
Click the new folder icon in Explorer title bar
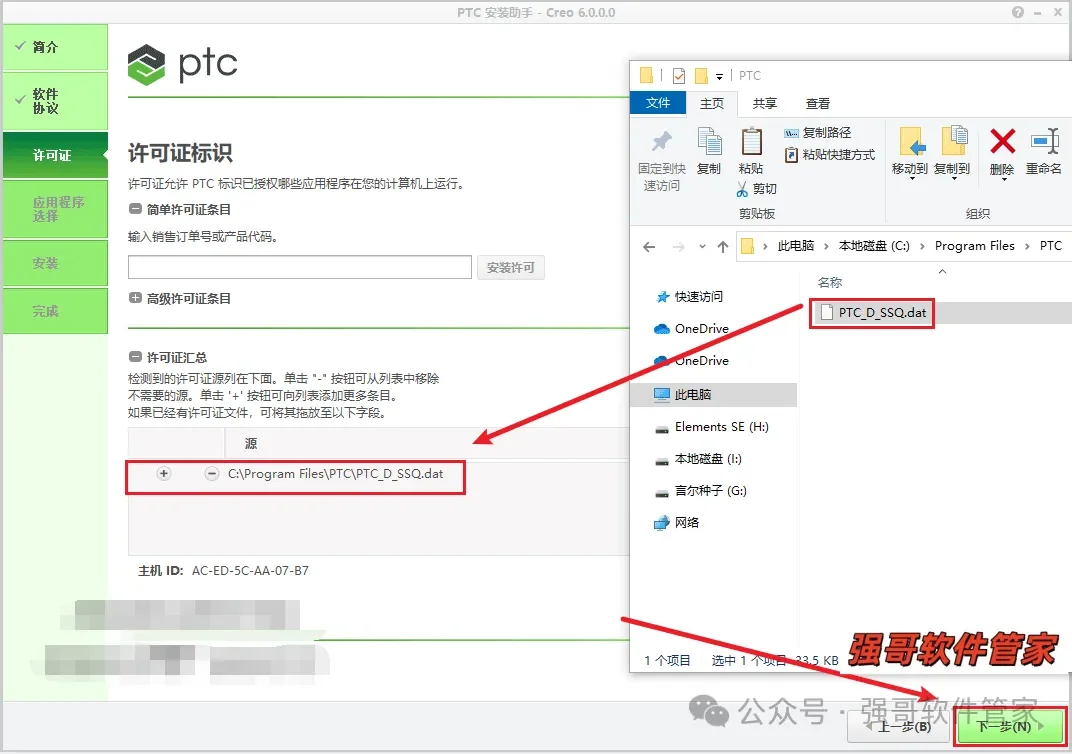[701, 75]
